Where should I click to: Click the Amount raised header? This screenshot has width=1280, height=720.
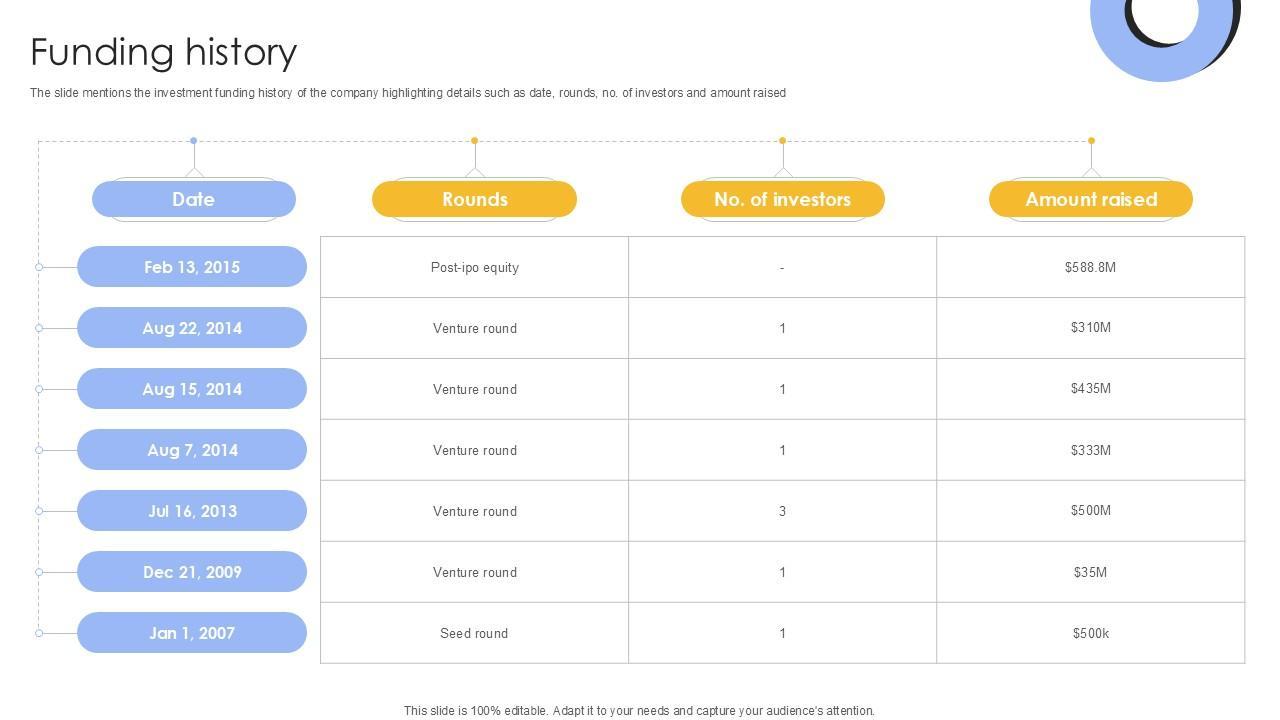[x=1090, y=199]
